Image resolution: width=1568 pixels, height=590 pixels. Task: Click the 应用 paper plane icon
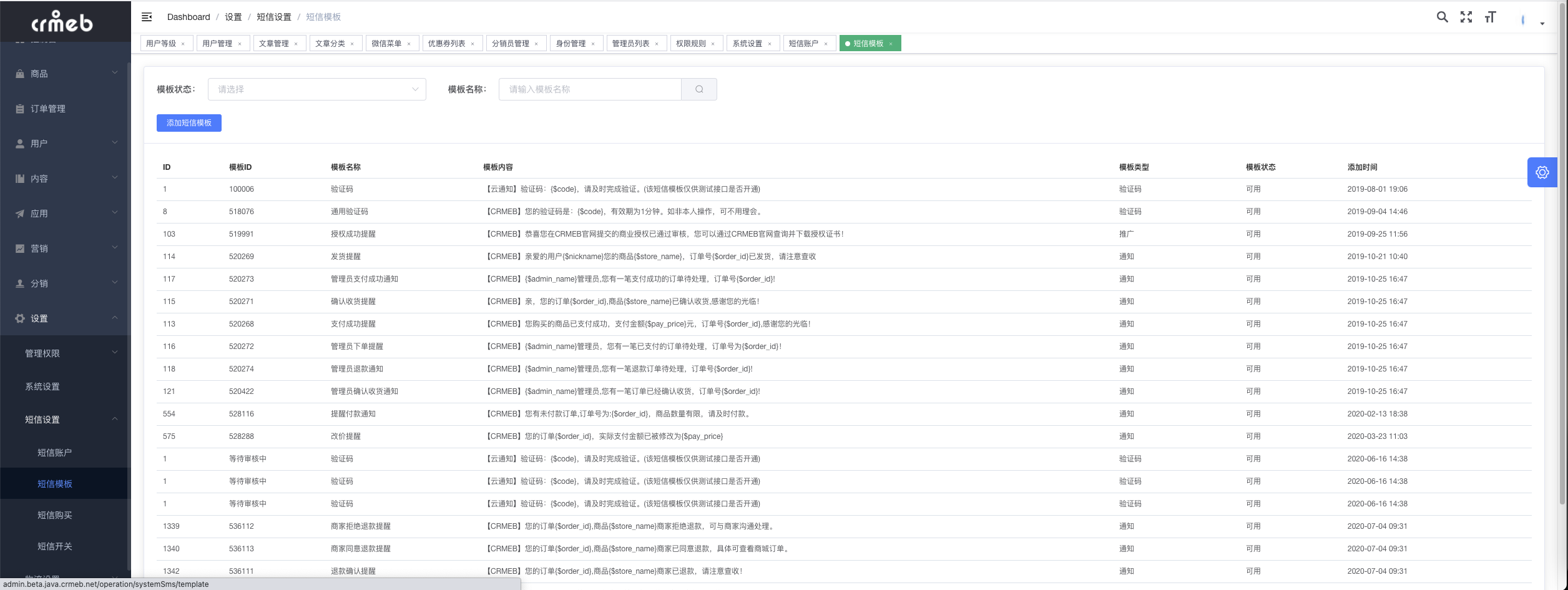pos(20,214)
